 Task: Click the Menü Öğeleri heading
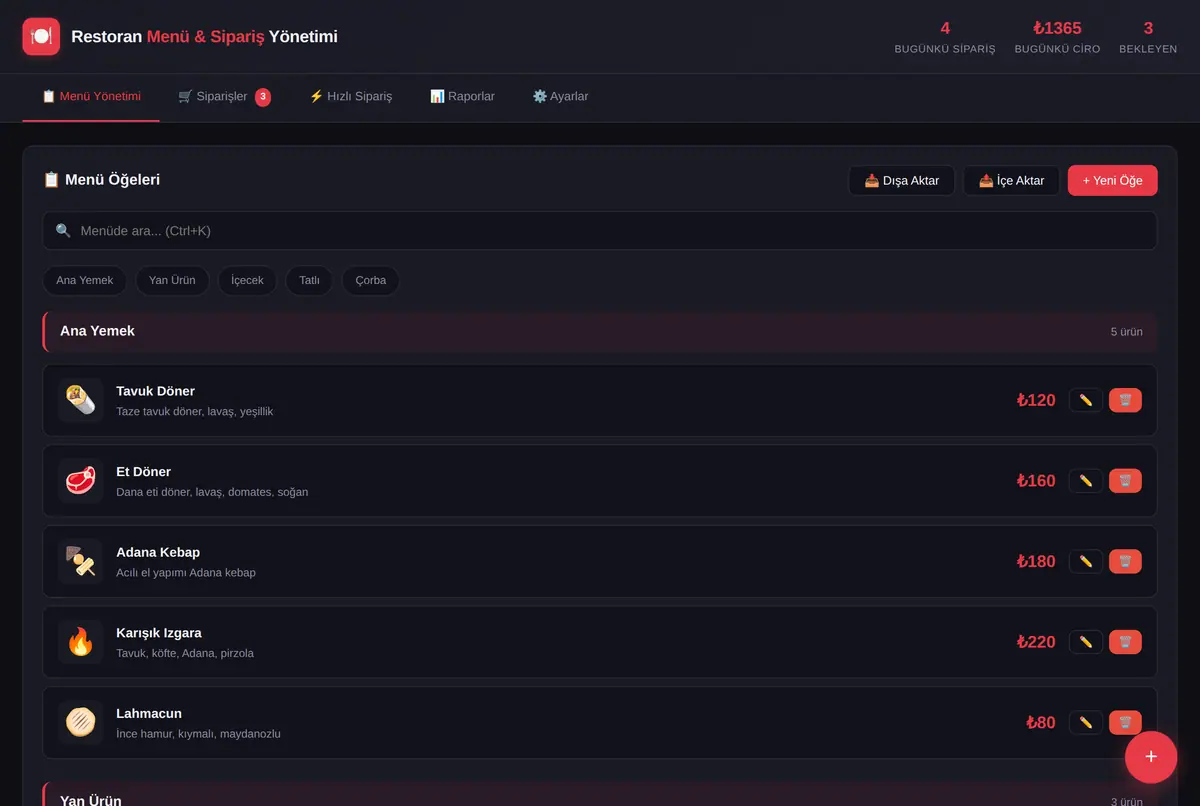coord(101,180)
